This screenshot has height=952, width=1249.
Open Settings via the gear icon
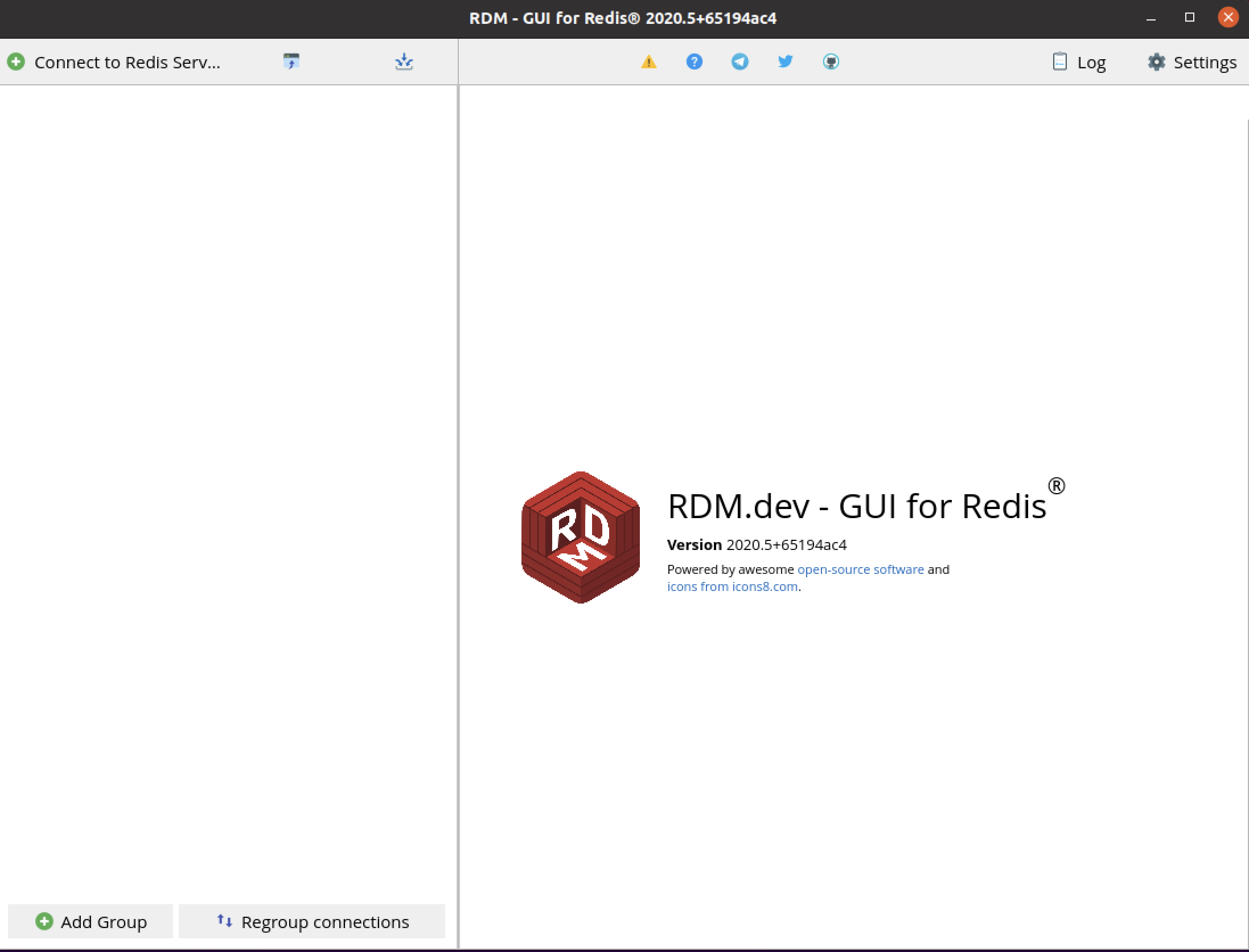pyautogui.click(x=1157, y=61)
